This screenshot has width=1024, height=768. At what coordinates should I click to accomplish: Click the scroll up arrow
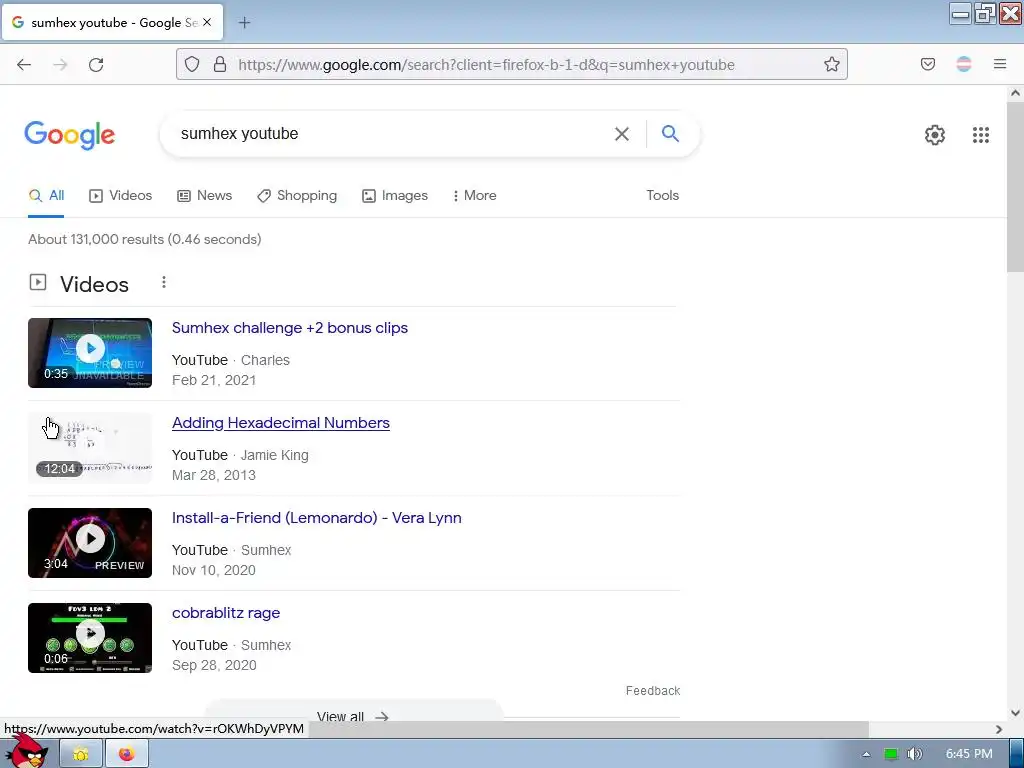(x=1015, y=93)
